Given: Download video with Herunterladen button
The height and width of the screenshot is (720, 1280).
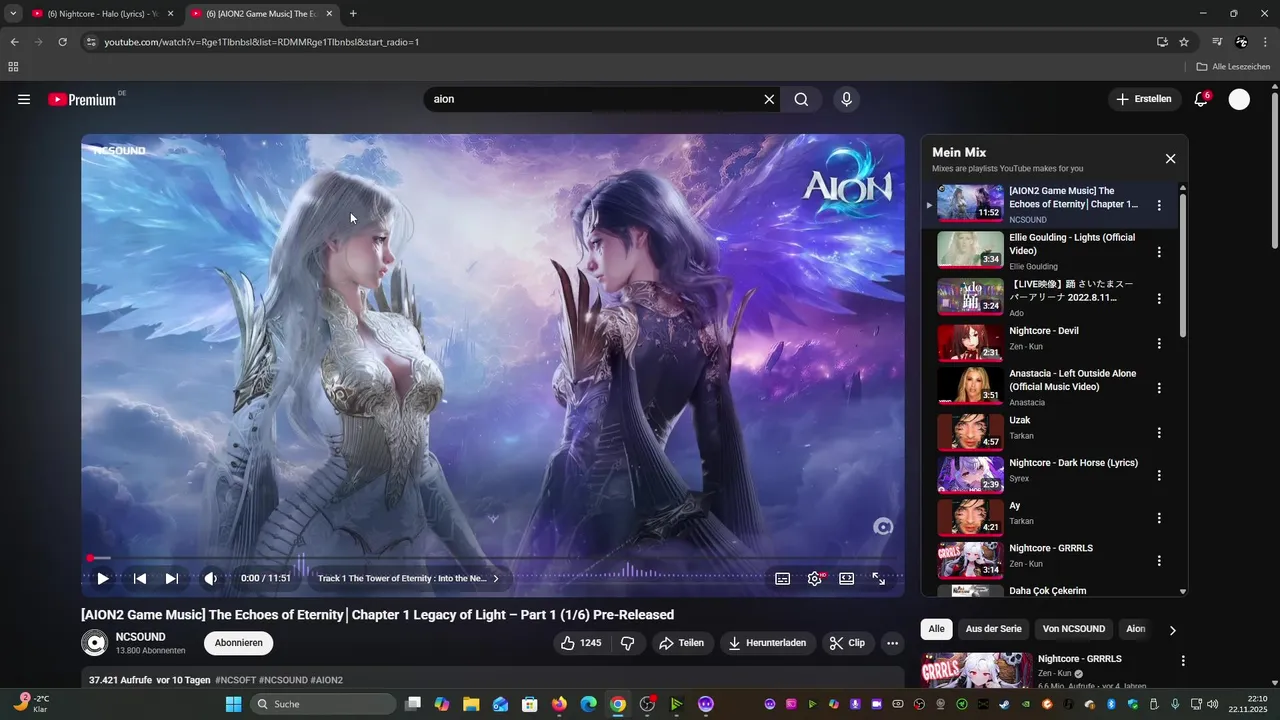Looking at the screenshot, I should (x=767, y=643).
